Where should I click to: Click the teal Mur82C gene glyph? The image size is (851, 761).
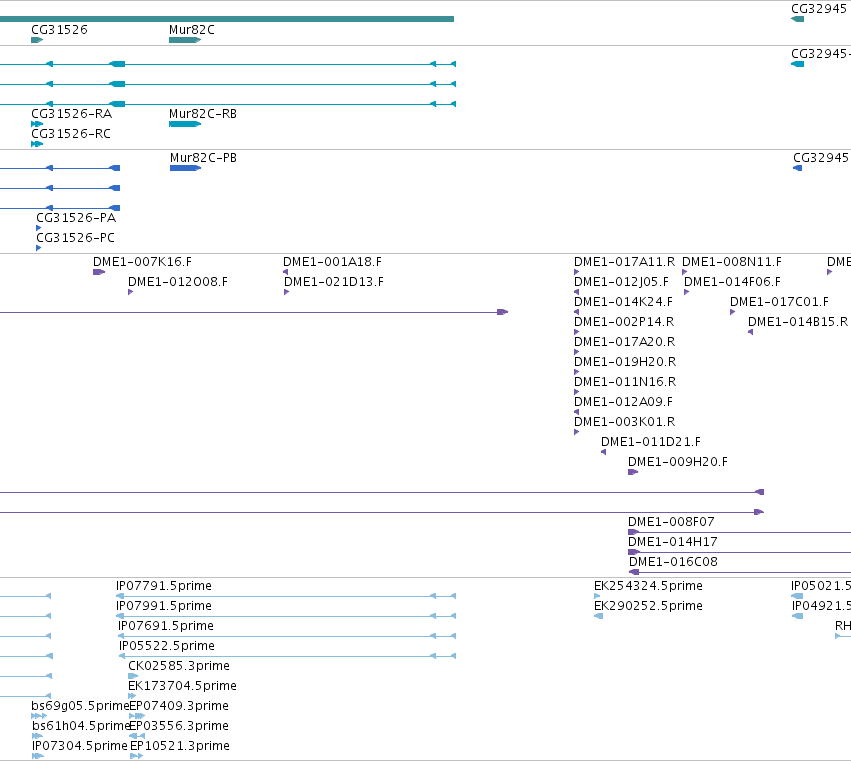pyautogui.click(x=185, y=40)
